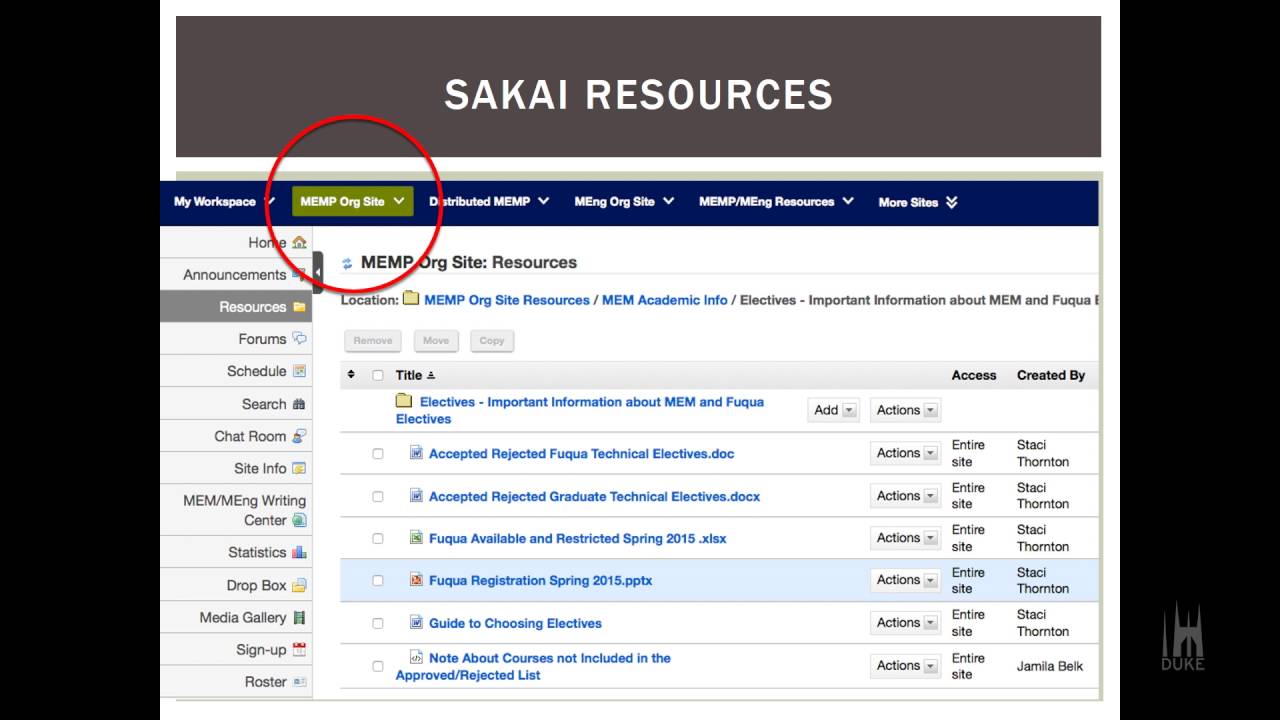Viewport: 1280px width, 720px height.
Task: Open Actions for Accepted Rejected Fuqua Technical Electives.doc
Action: [x=906, y=453]
